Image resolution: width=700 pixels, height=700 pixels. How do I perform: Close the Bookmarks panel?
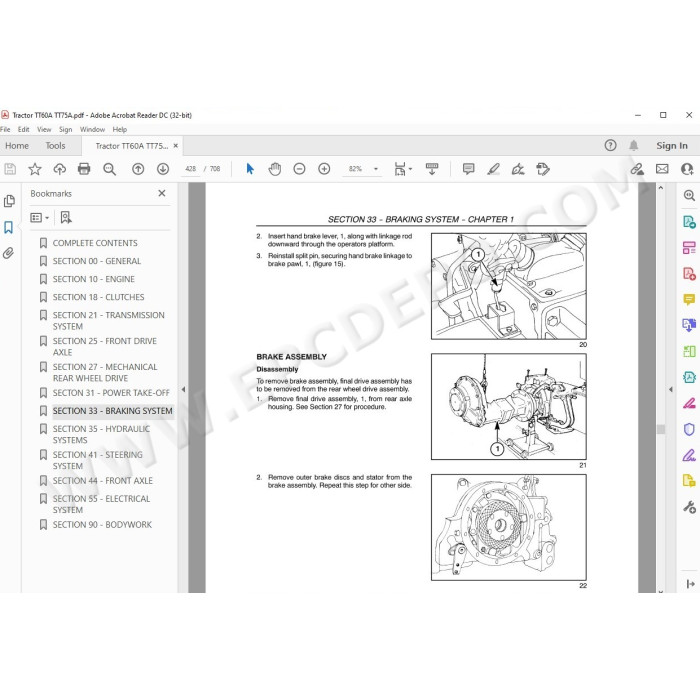pyautogui.click(x=162, y=193)
